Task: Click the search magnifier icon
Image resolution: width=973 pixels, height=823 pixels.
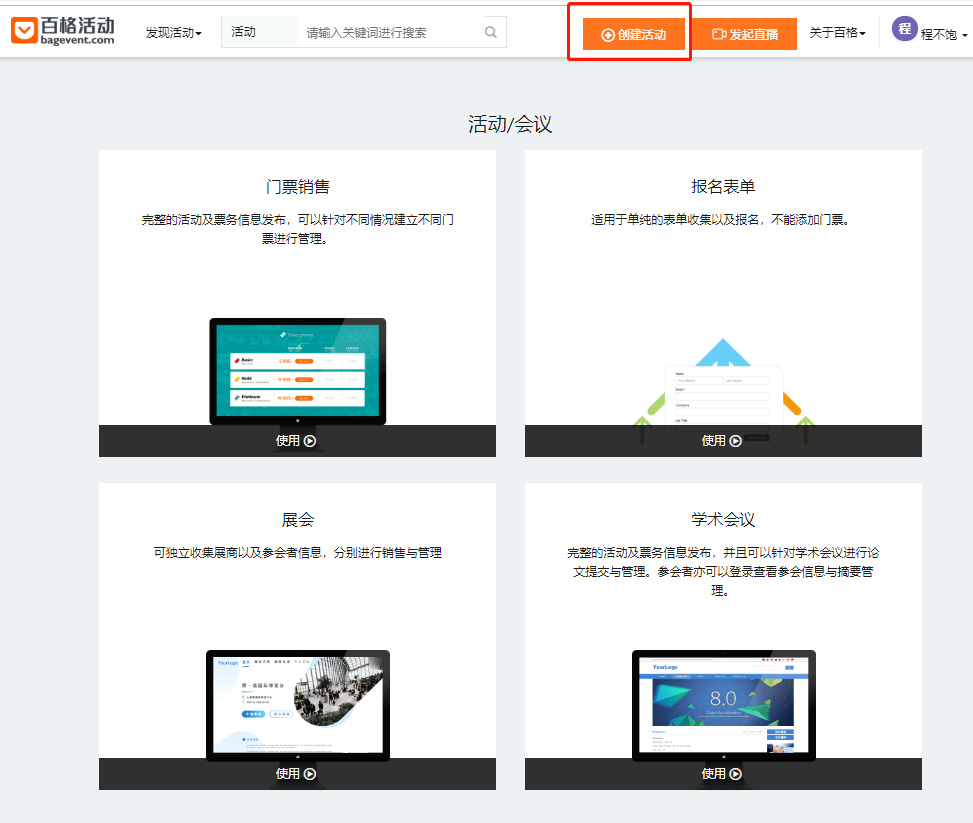Action: coord(490,32)
